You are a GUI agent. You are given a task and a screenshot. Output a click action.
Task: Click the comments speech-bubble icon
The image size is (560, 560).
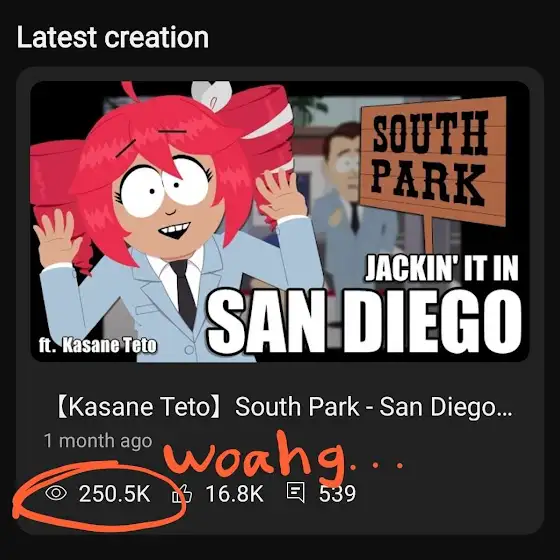coord(296,492)
